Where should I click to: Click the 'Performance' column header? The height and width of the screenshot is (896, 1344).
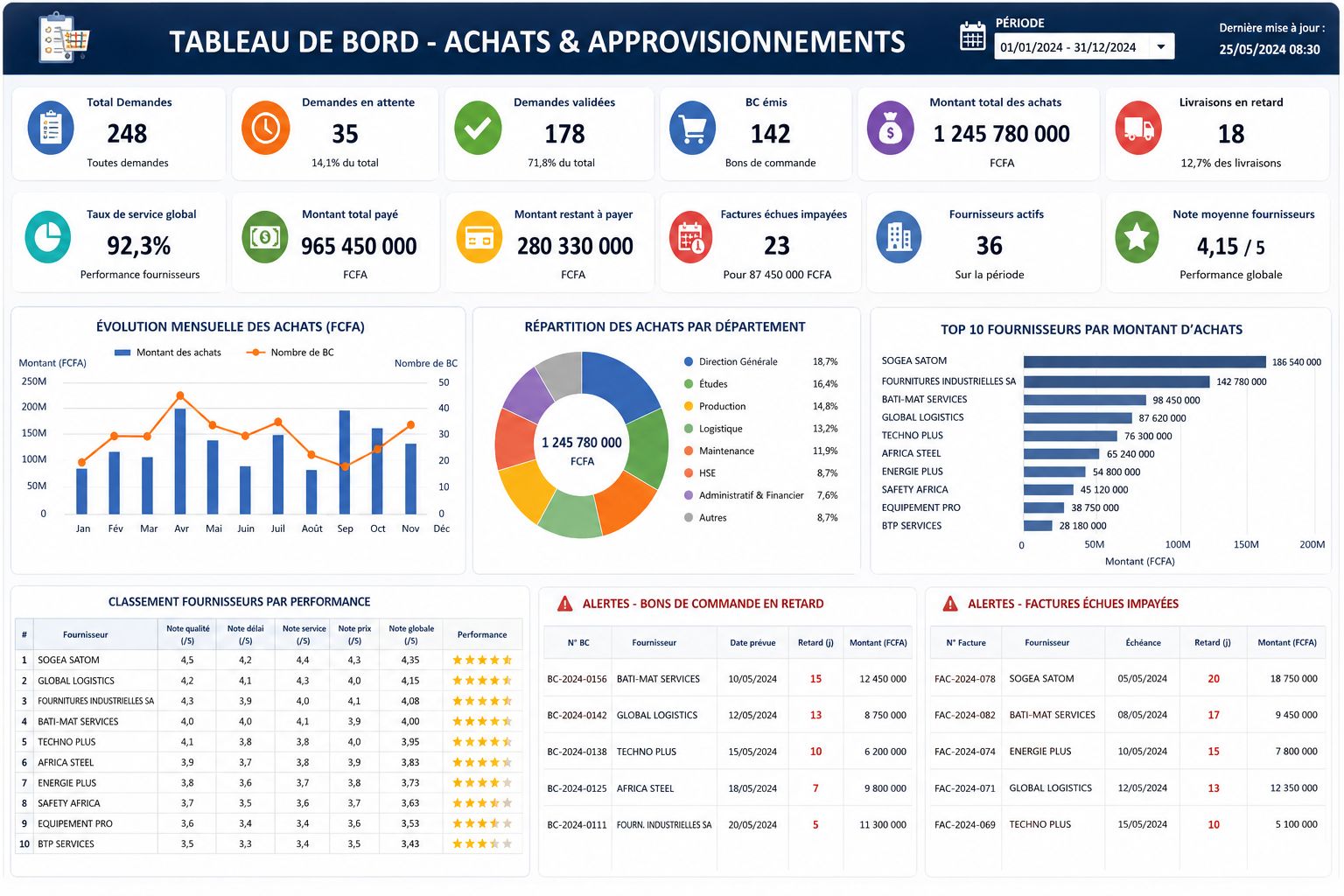click(x=482, y=634)
